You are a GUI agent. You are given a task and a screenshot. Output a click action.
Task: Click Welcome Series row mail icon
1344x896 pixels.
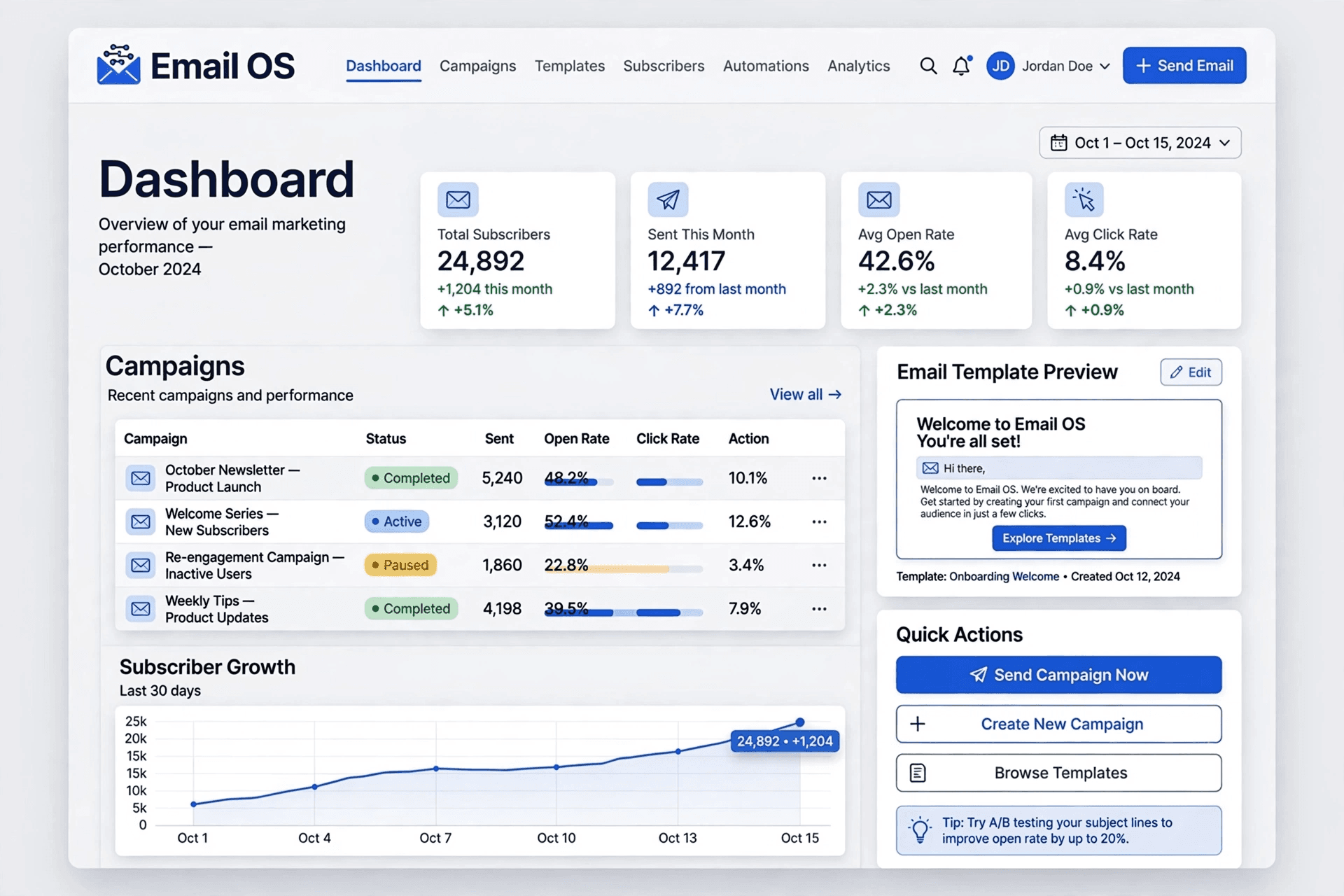click(141, 521)
